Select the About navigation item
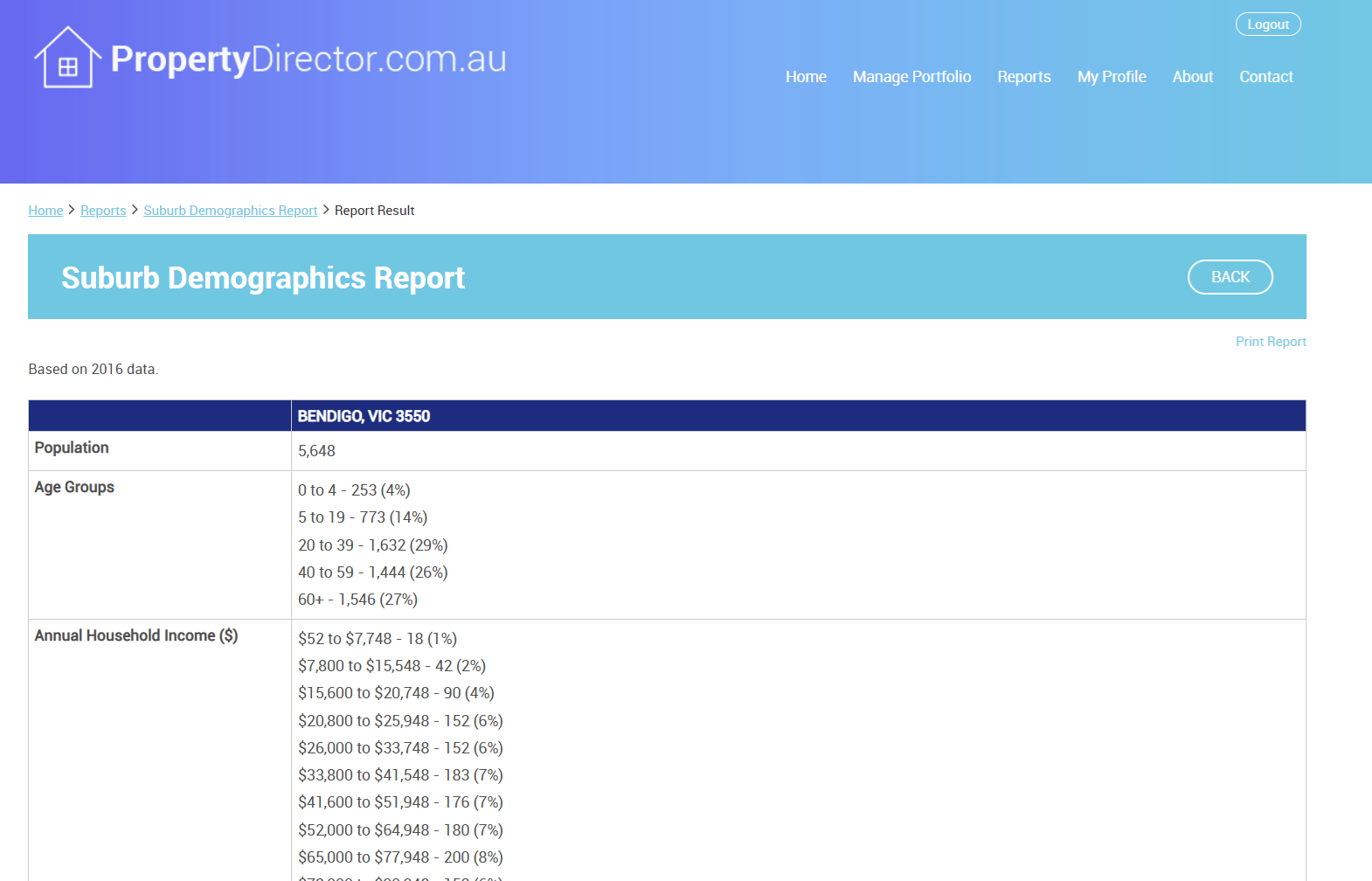This screenshot has width=1372, height=881. [1192, 77]
